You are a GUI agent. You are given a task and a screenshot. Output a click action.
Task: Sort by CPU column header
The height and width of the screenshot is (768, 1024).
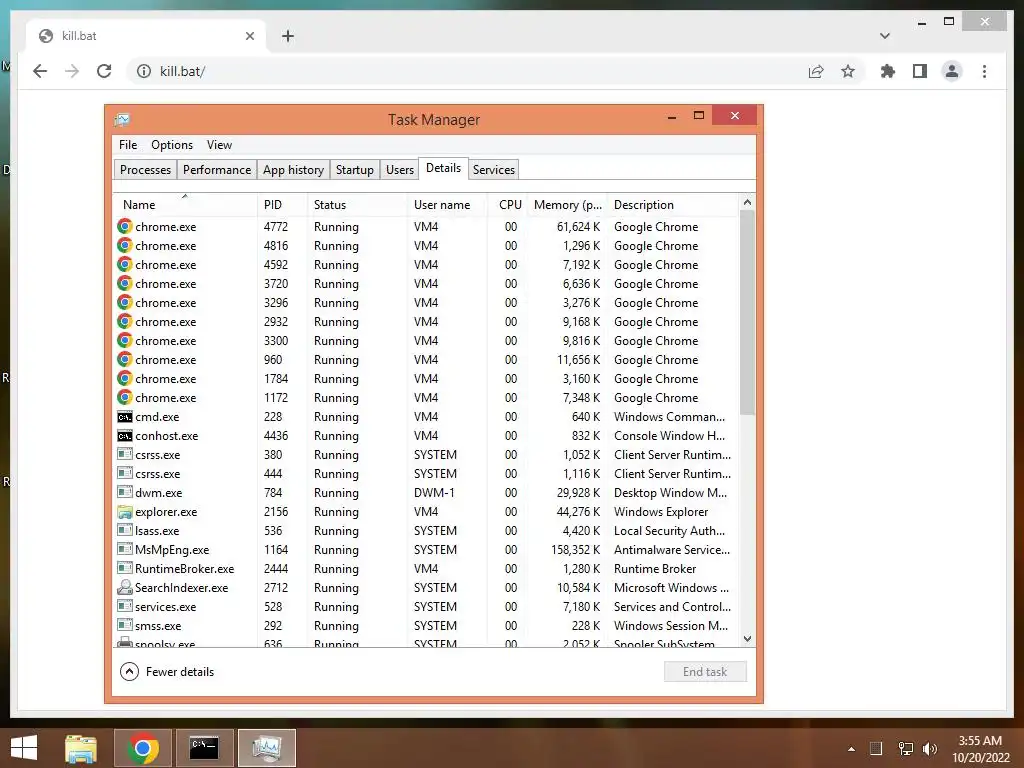[x=507, y=204]
